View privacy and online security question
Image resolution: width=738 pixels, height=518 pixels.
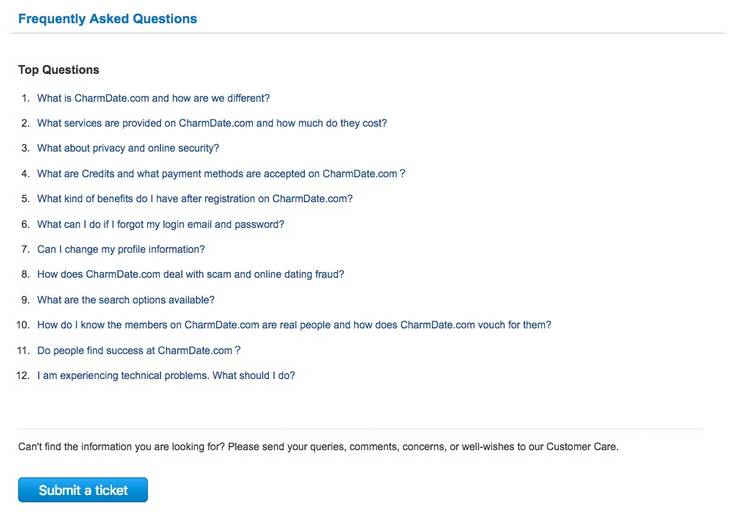(128, 148)
